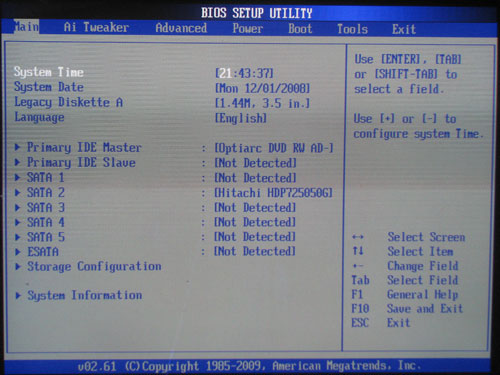The image size is (500, 375).
Task: Click Not Detected value for SATA 4
Action: (255, 222)
